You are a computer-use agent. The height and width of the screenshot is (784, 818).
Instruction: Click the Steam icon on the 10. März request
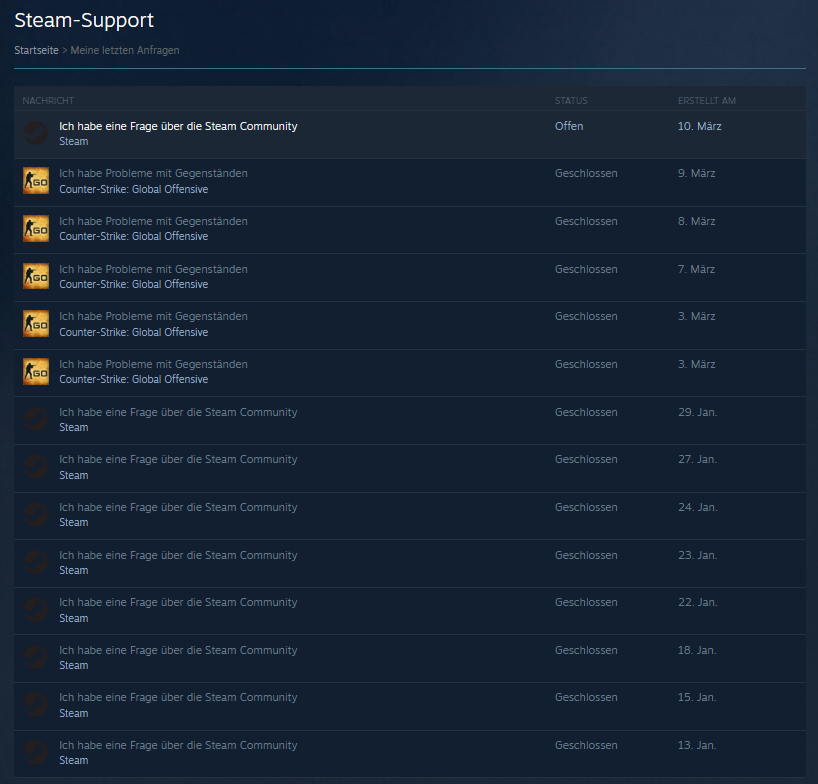(36, 134)
